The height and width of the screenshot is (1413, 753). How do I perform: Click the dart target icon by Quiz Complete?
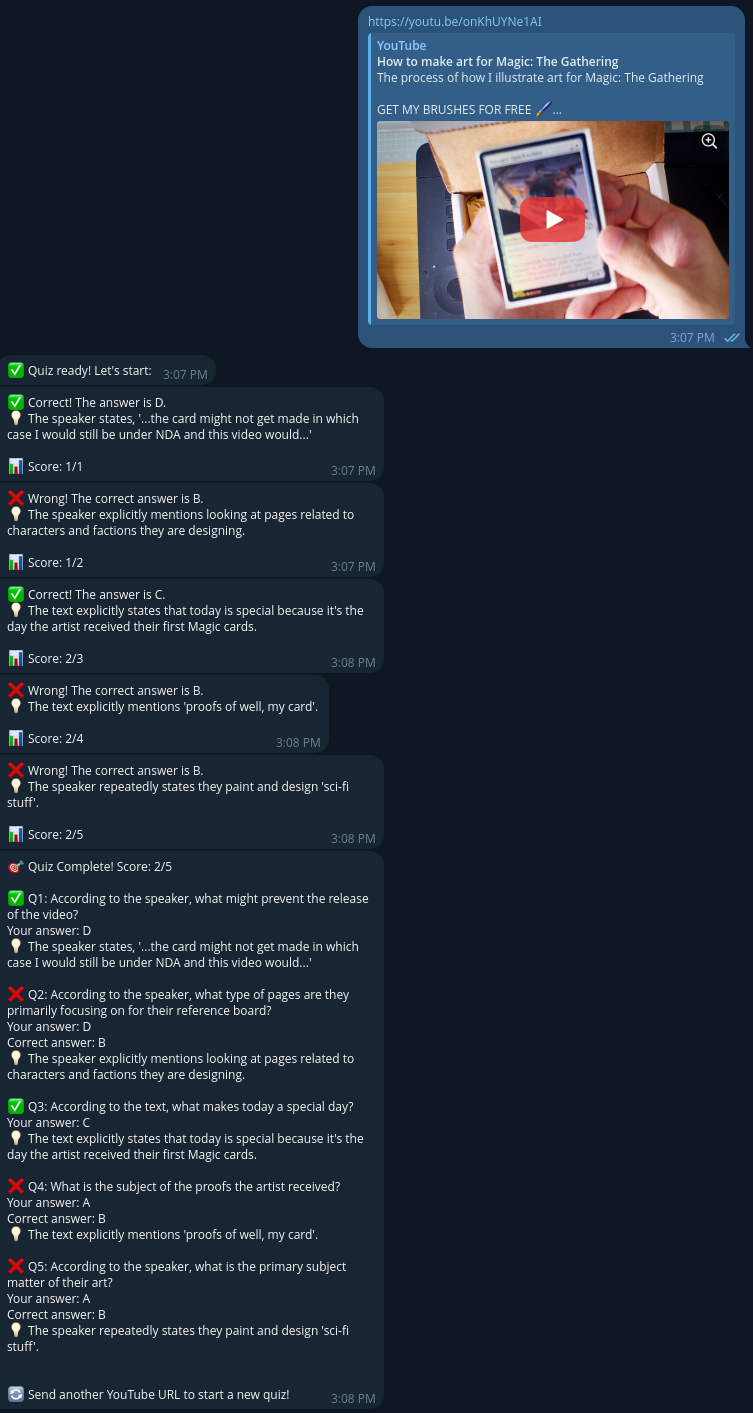[x=15, y=866]
